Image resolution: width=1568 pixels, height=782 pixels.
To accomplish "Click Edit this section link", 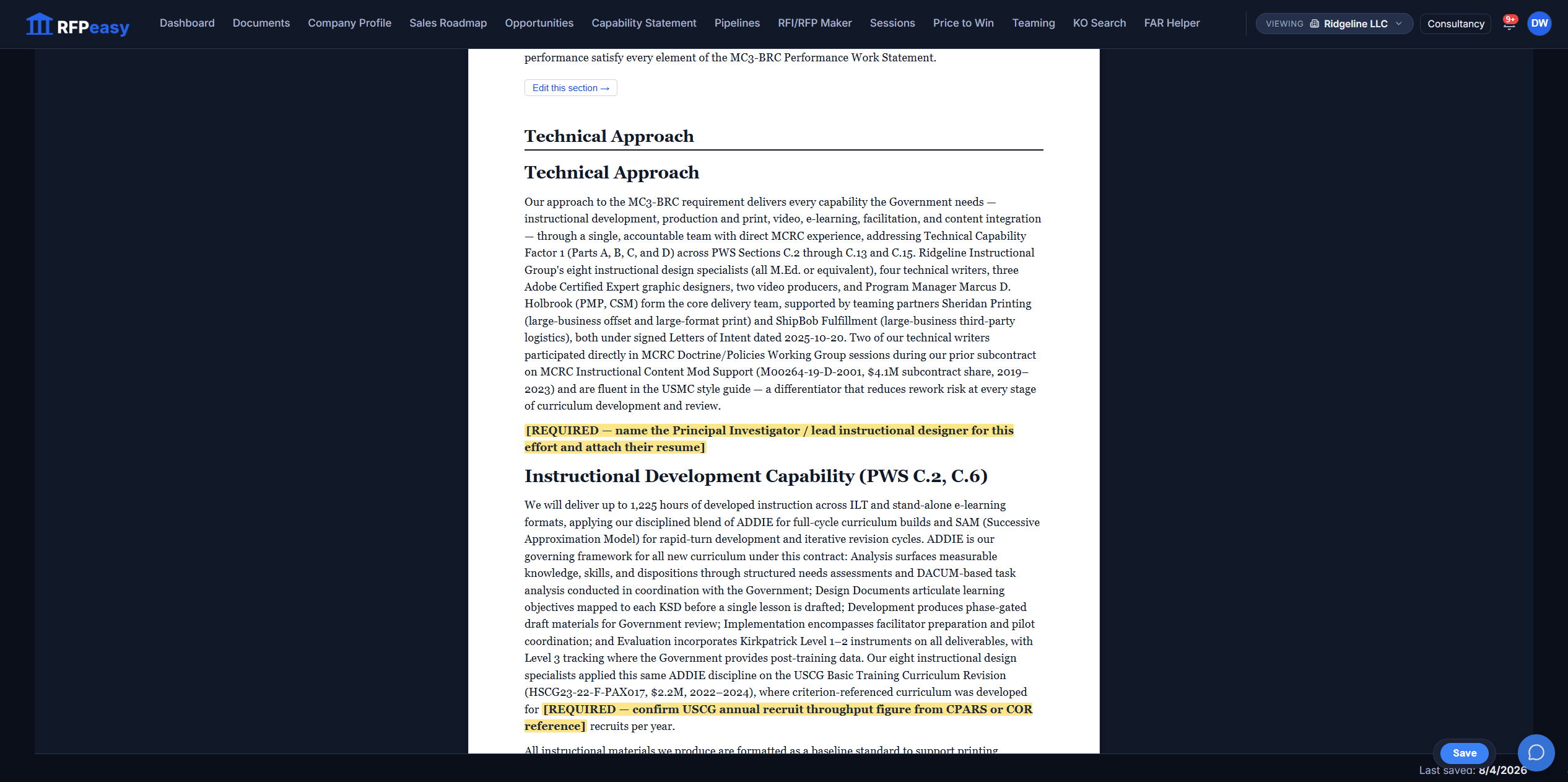I will (x=571, y=88).
